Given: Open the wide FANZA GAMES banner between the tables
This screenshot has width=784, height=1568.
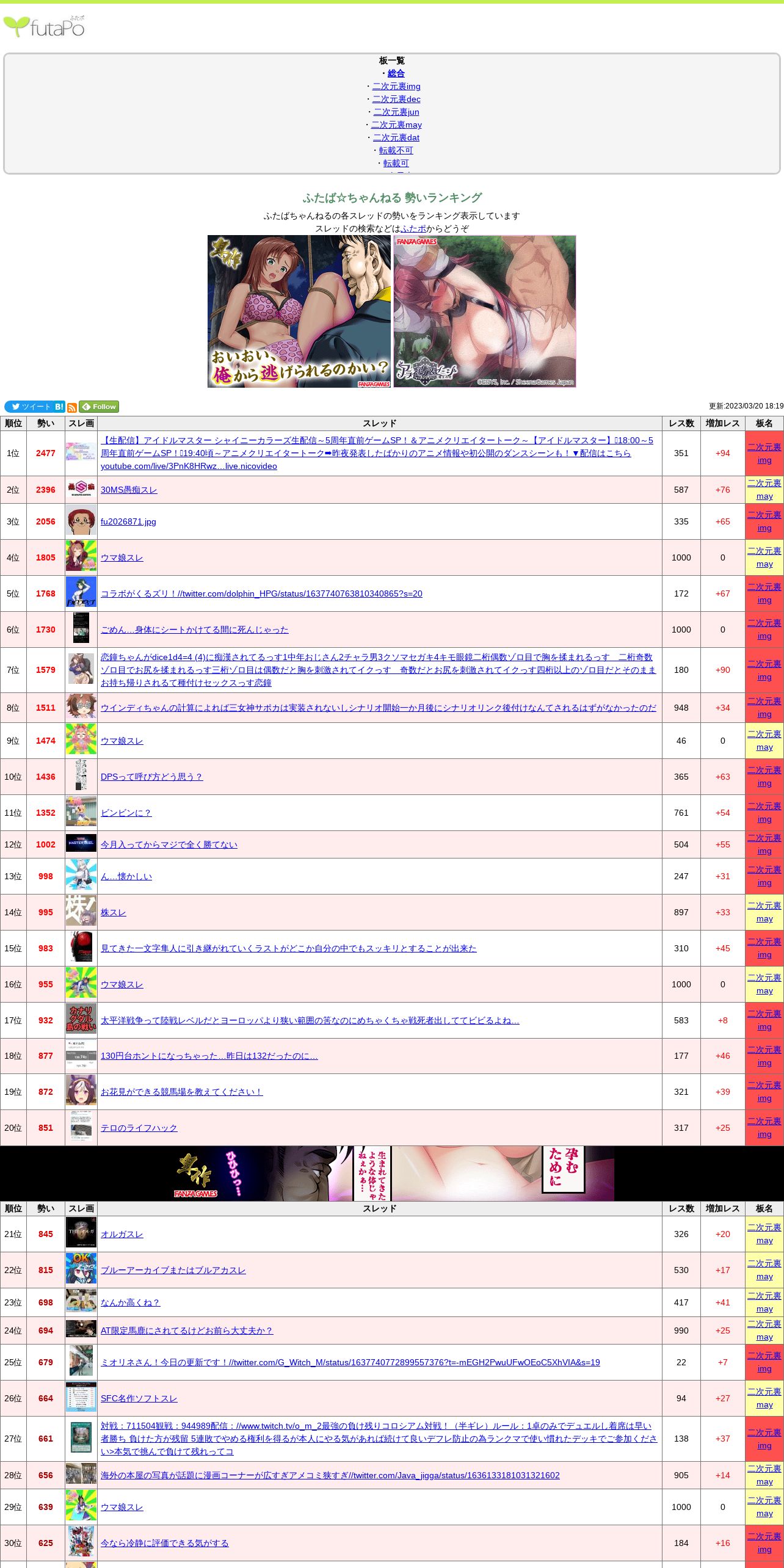Looking at the screenshot, I should pos(392,1174).
